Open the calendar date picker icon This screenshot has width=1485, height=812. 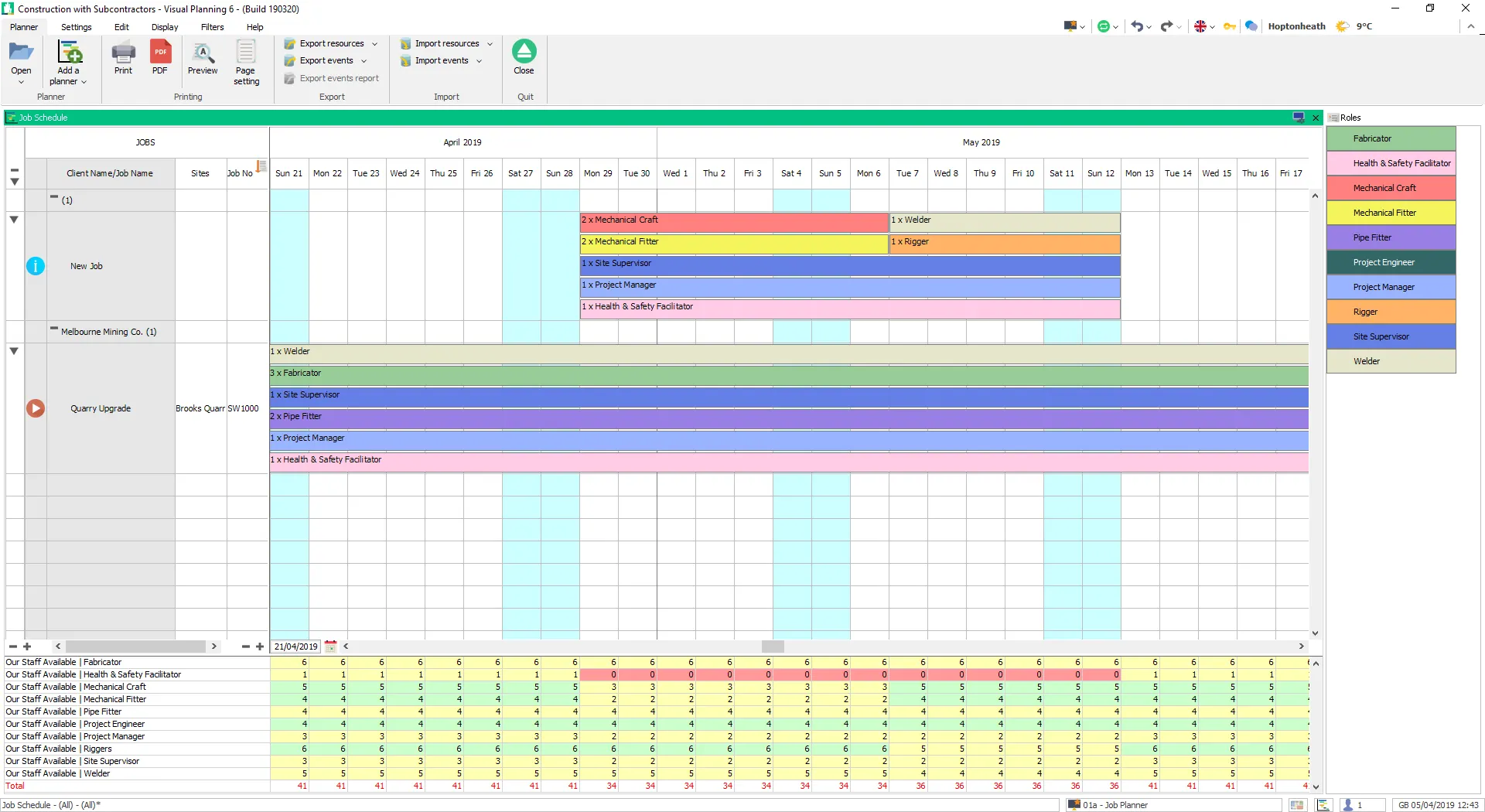[331, 646]
